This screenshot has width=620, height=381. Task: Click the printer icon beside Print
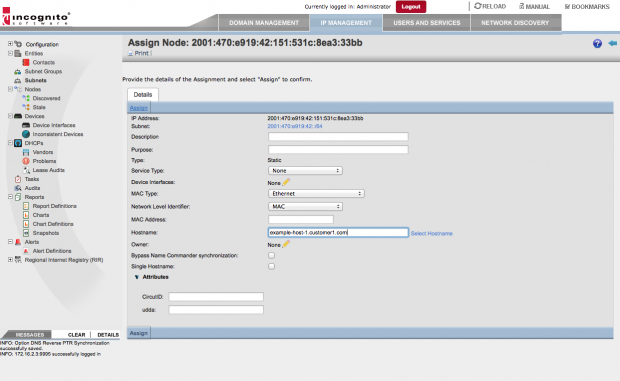pos(130,53)
